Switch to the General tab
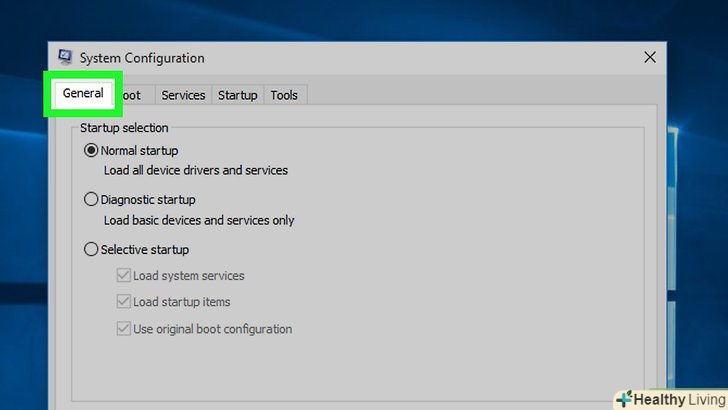This screenshot has width=728, height=410. click(x=83, y=94)
